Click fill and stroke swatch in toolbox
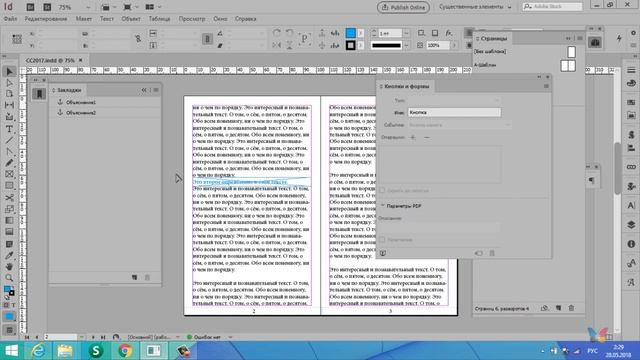The width and height of the screenshot is (640, 360). click(9, 291)
